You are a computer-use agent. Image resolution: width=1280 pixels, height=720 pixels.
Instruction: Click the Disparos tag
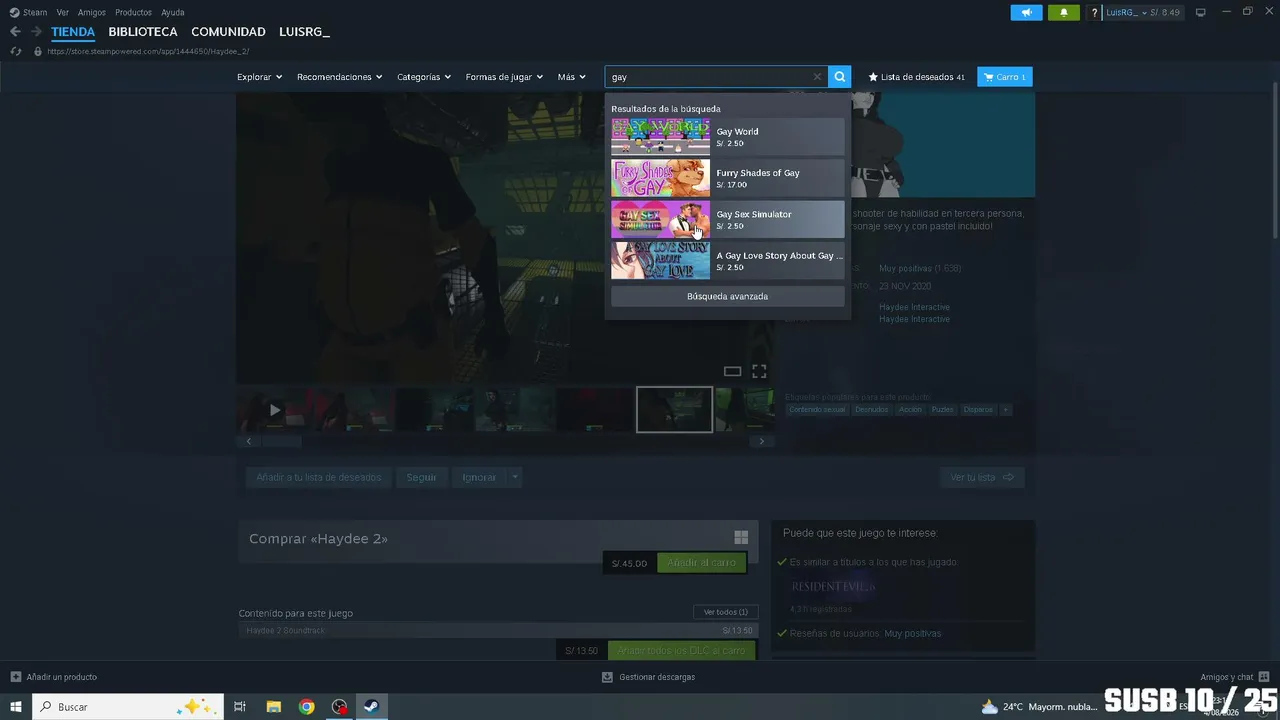(x=978, y=410)
